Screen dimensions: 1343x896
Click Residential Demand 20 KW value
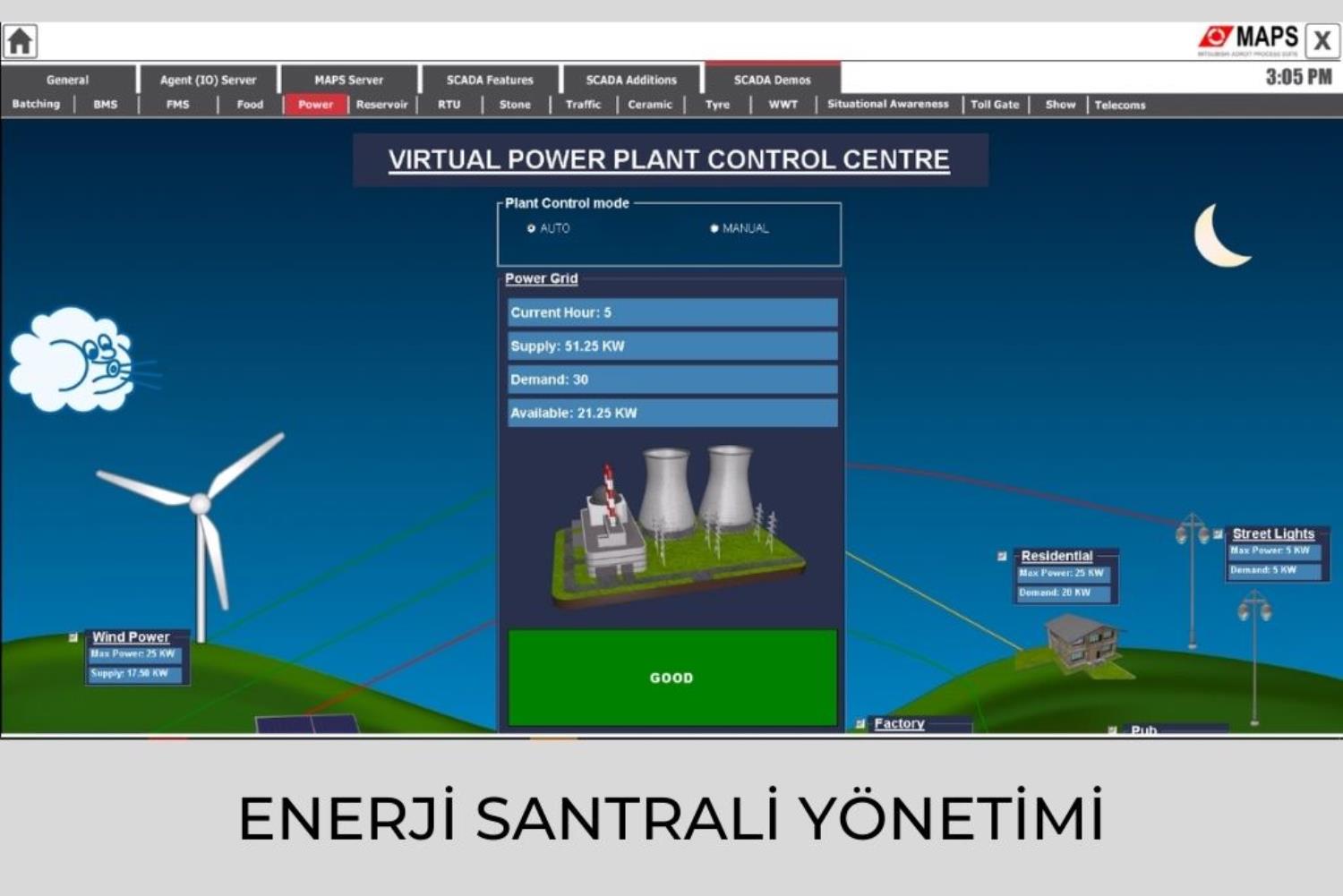point(1063,593)
